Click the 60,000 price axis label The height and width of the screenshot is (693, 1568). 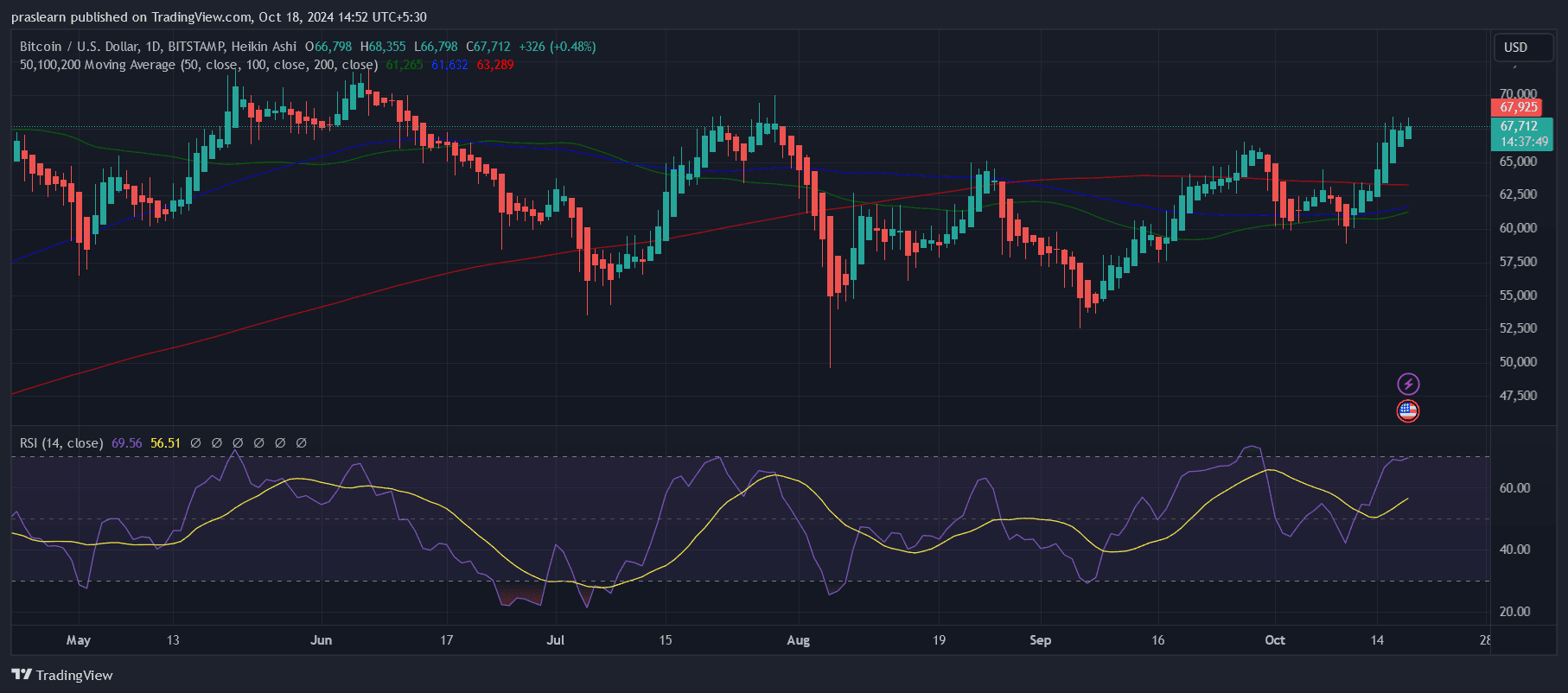1518,228
